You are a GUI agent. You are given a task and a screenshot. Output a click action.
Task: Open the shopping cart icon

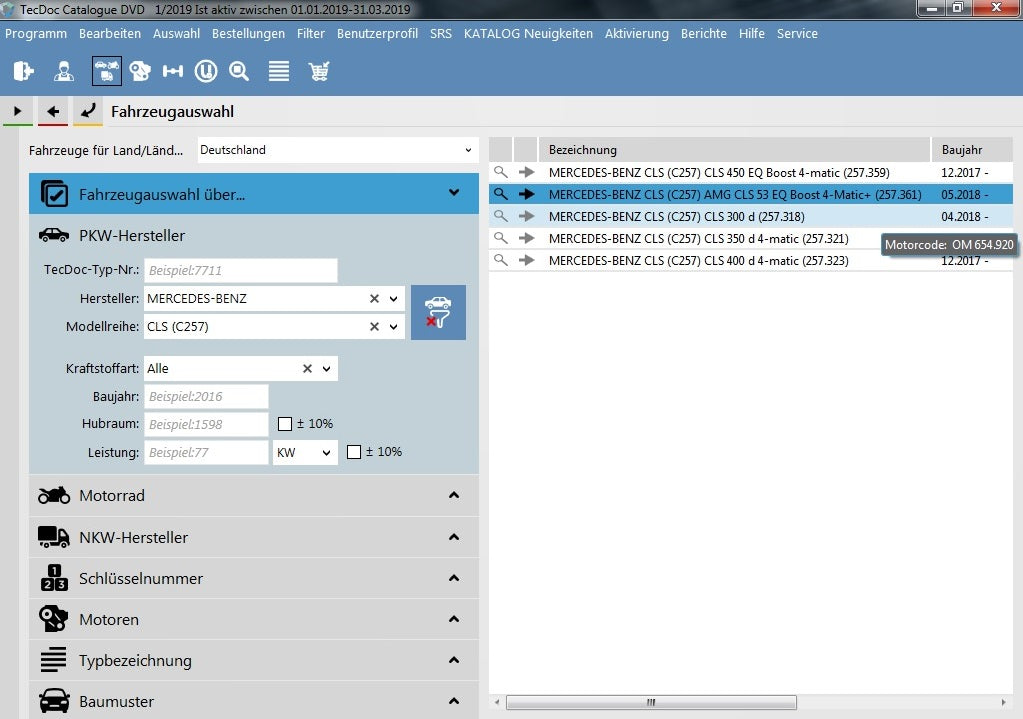click(318, 70)
